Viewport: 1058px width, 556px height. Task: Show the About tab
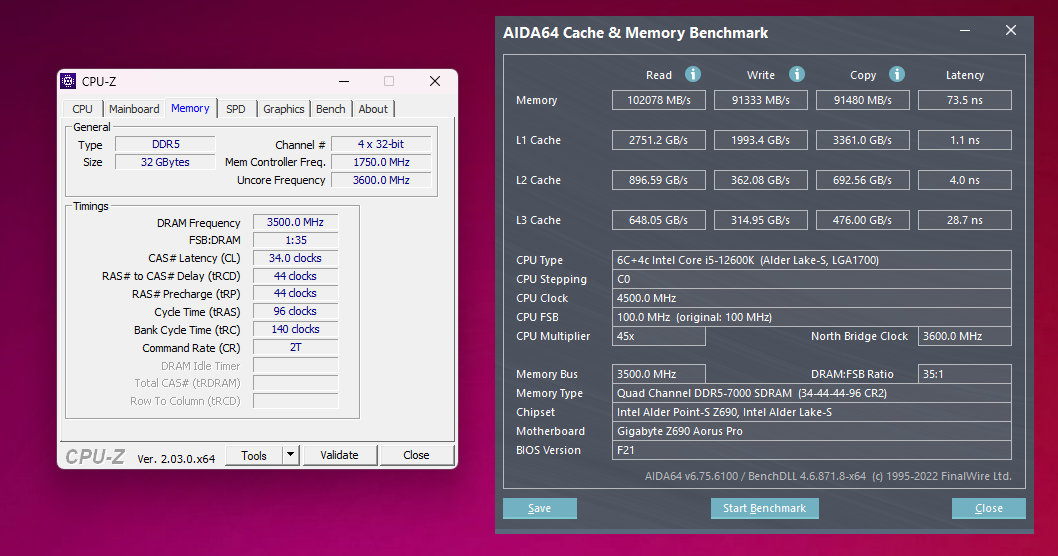[373, 109]
